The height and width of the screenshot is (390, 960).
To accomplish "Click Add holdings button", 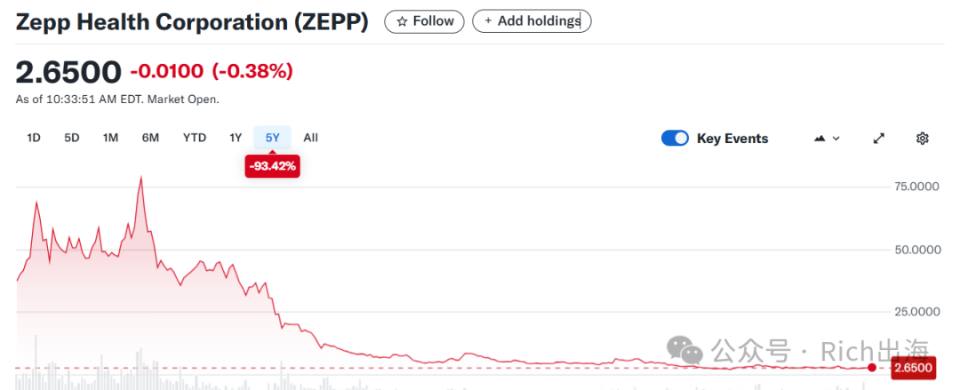I will 531,21.
